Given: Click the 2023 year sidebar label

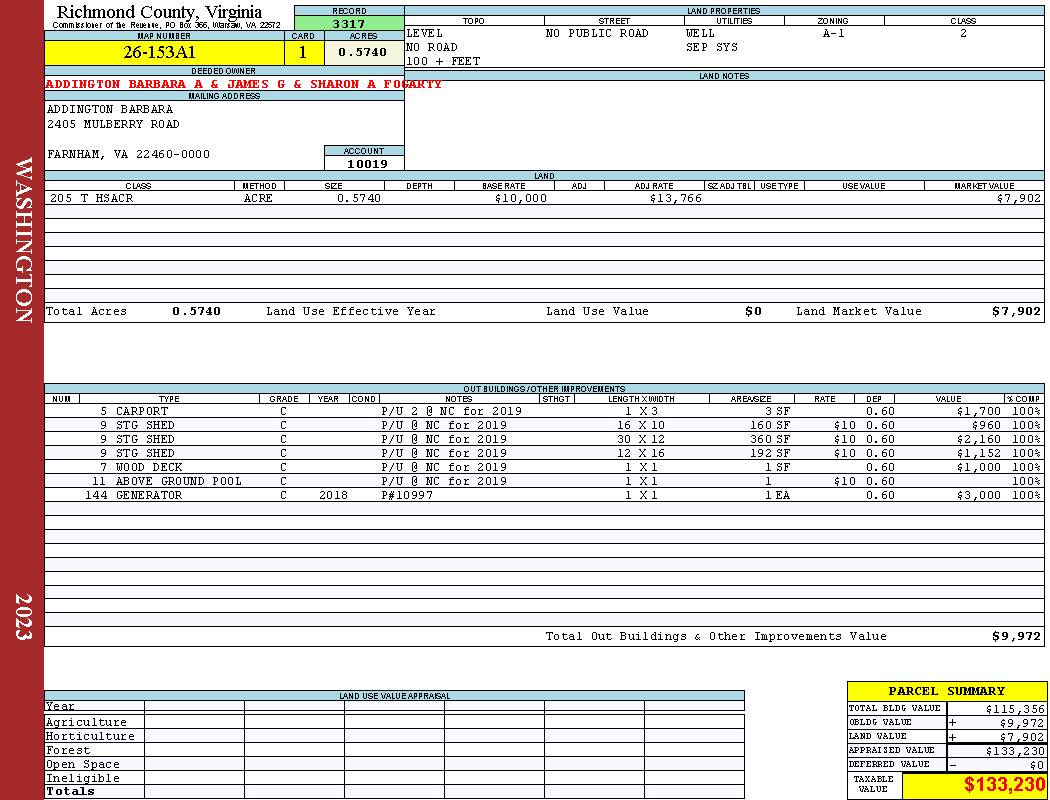Looking at the screenshot, I should click(23, 617).
